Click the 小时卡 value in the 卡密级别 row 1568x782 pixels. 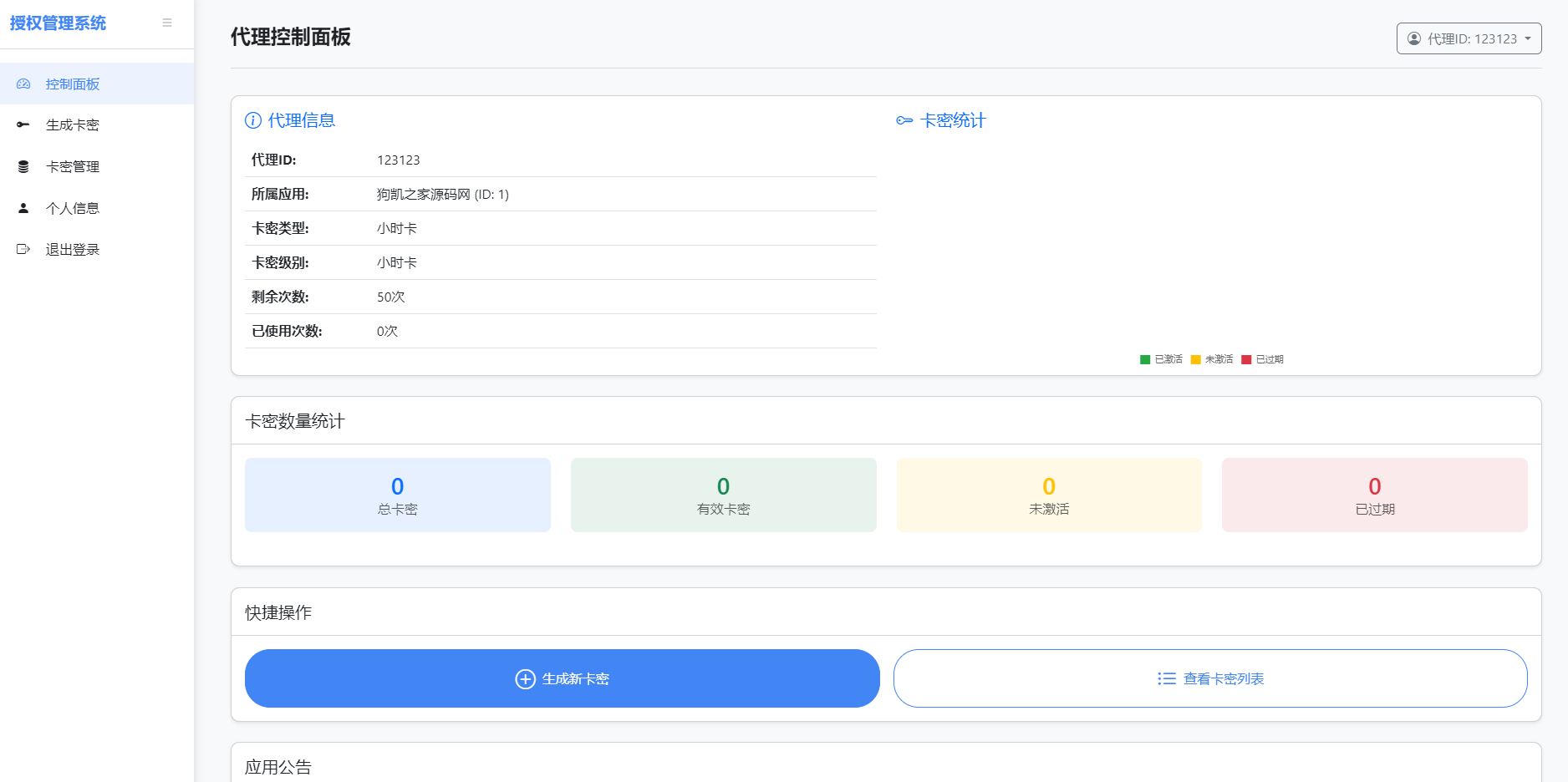click(x=397, y=262)
